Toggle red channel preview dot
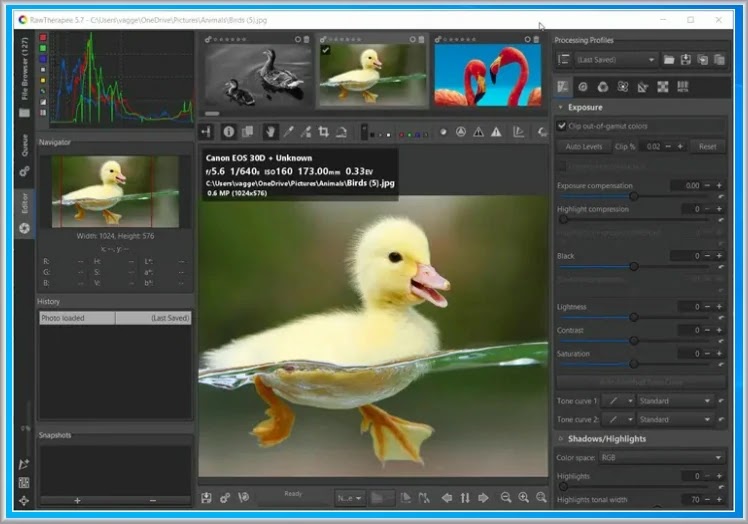 pyautogui.click(x=402, y=135)
